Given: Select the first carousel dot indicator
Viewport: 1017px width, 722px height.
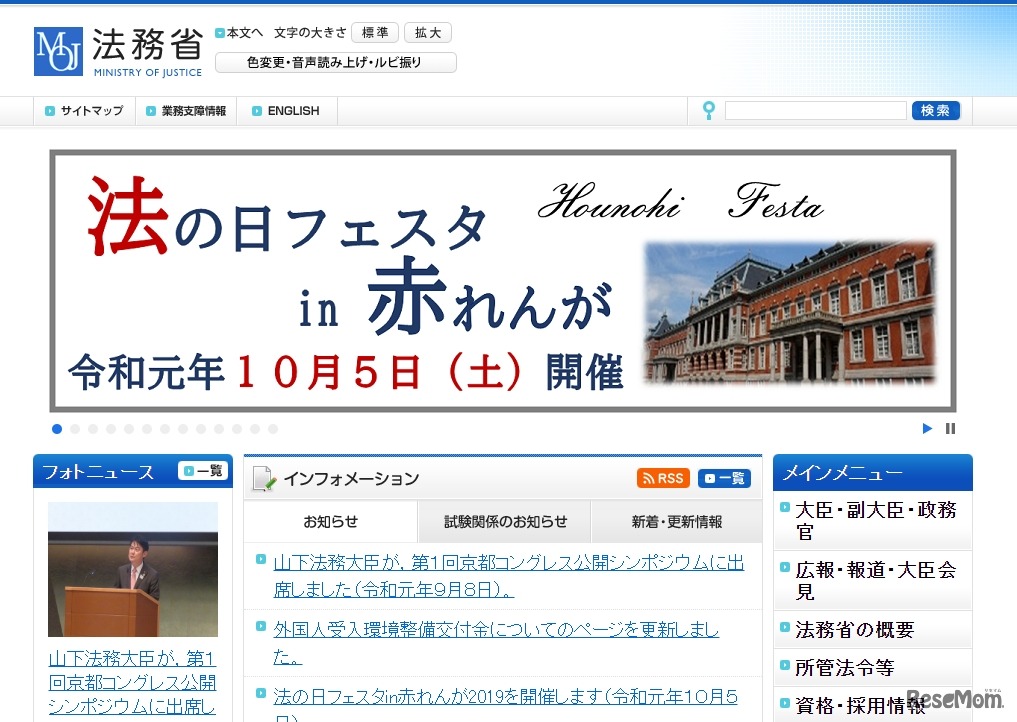Looking at the screenshot, I should 57,428.
